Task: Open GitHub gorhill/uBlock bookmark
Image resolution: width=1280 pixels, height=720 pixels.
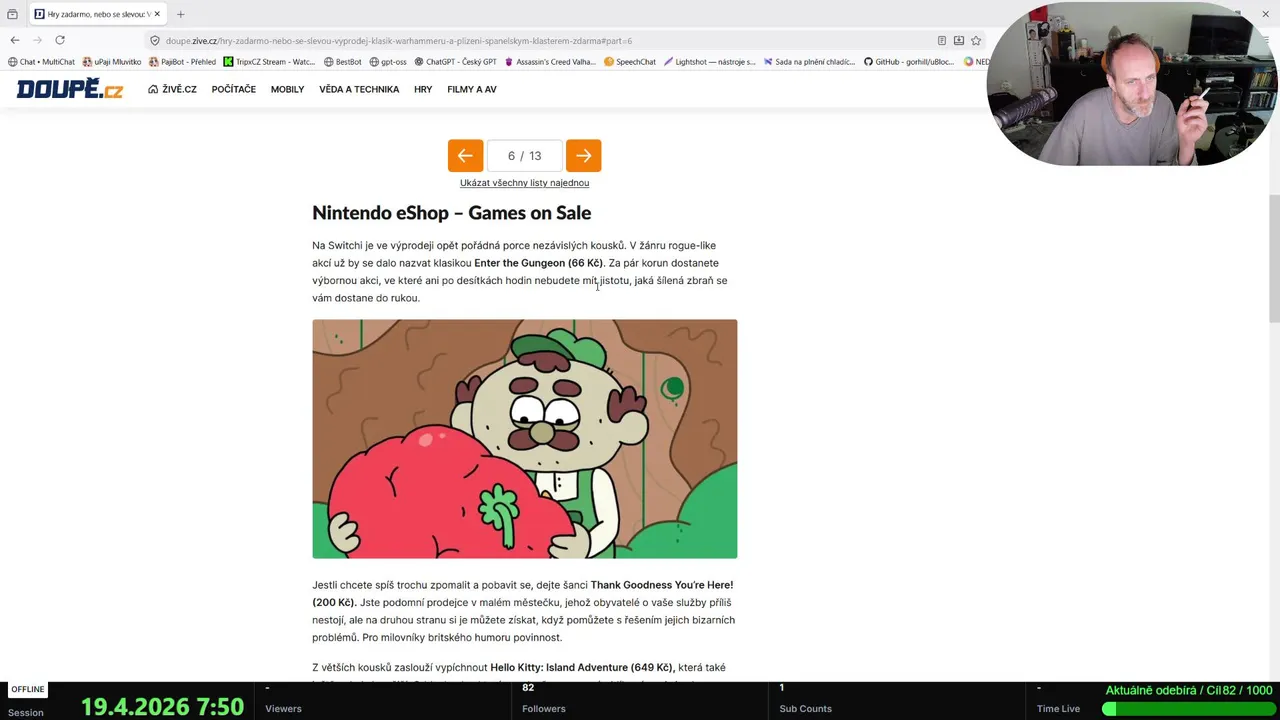Action: pyautogui.click(x=909, y=62)
